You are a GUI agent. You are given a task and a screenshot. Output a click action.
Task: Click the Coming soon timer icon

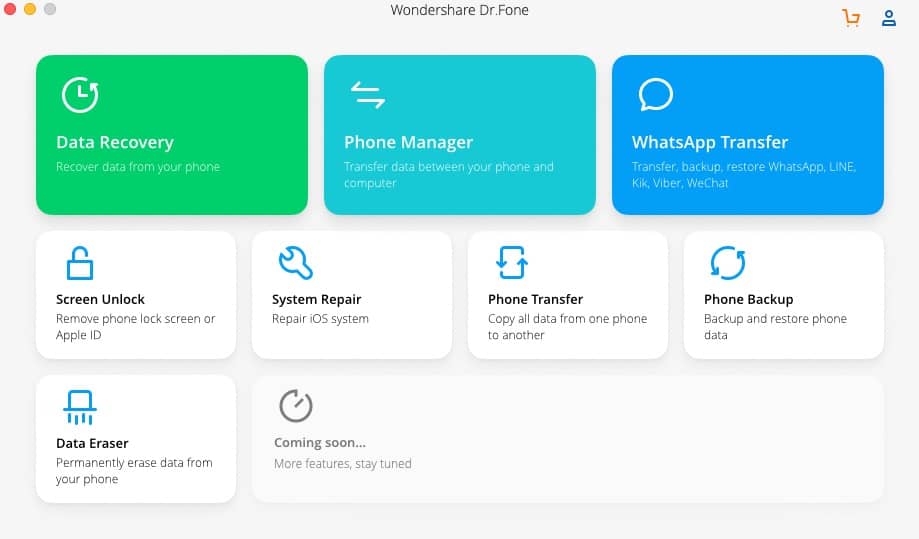[x=295, y=405]
